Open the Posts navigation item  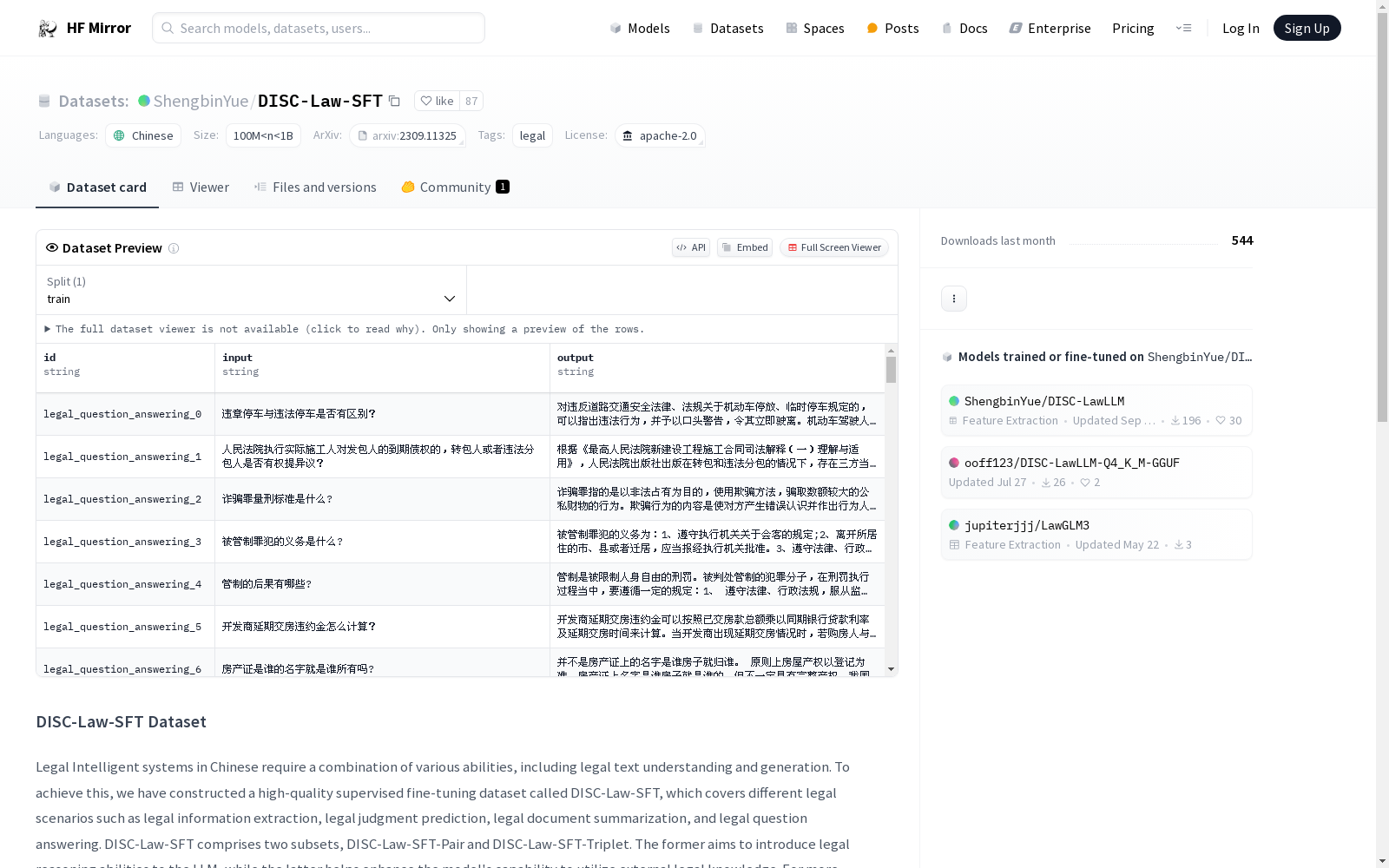(892, 28)
